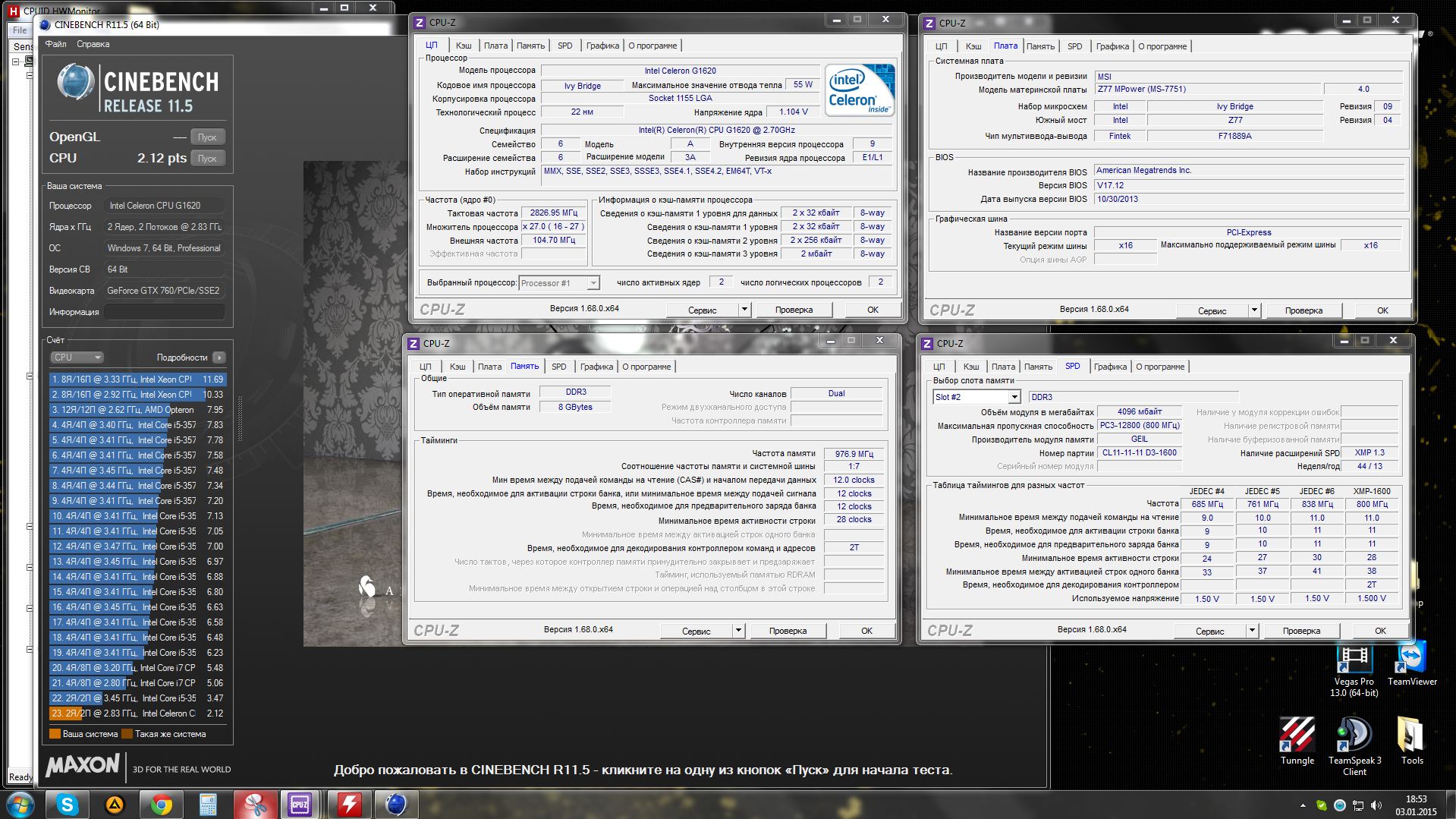Select Память tab in the top-left CPU-Z window
The height and width of the screenshot is (819, 1456).
(530, 46)
